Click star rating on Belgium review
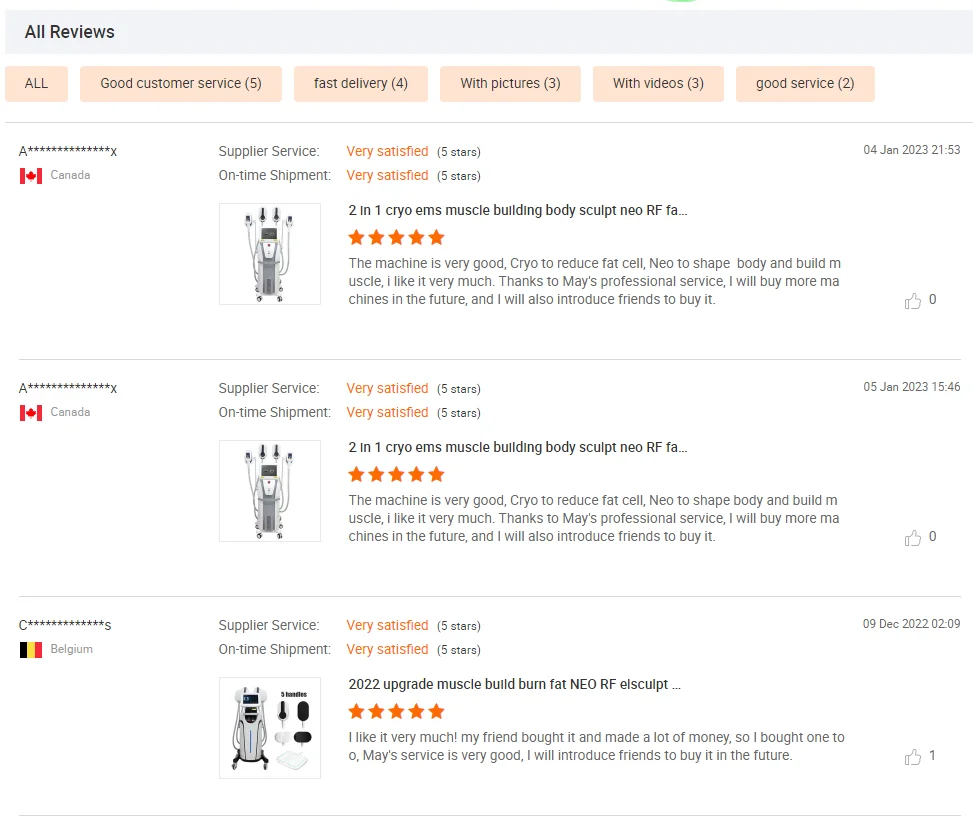973x825 pixels. click(x=396, y=712)
